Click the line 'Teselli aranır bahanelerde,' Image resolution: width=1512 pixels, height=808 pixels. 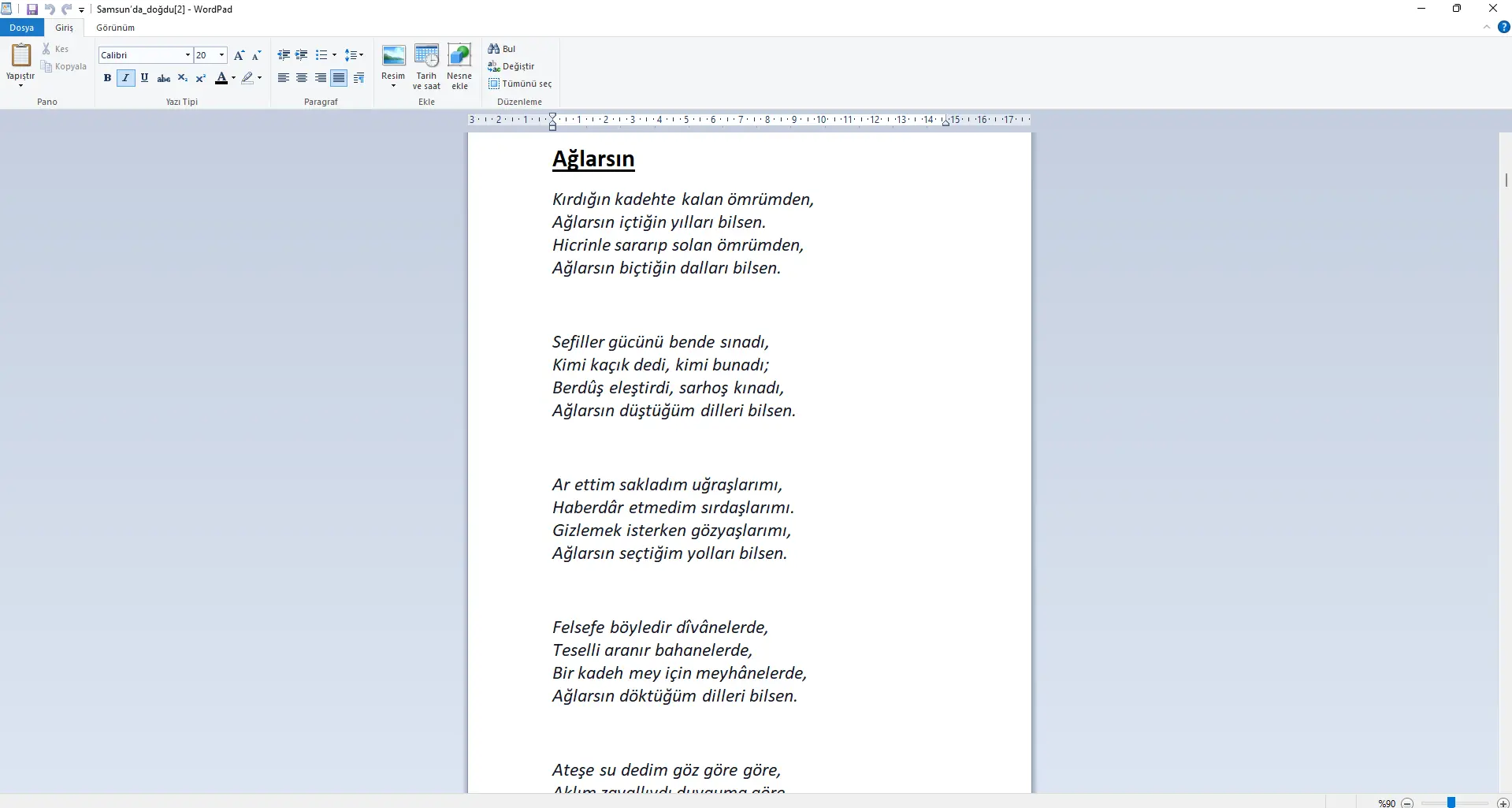point(652,650)
